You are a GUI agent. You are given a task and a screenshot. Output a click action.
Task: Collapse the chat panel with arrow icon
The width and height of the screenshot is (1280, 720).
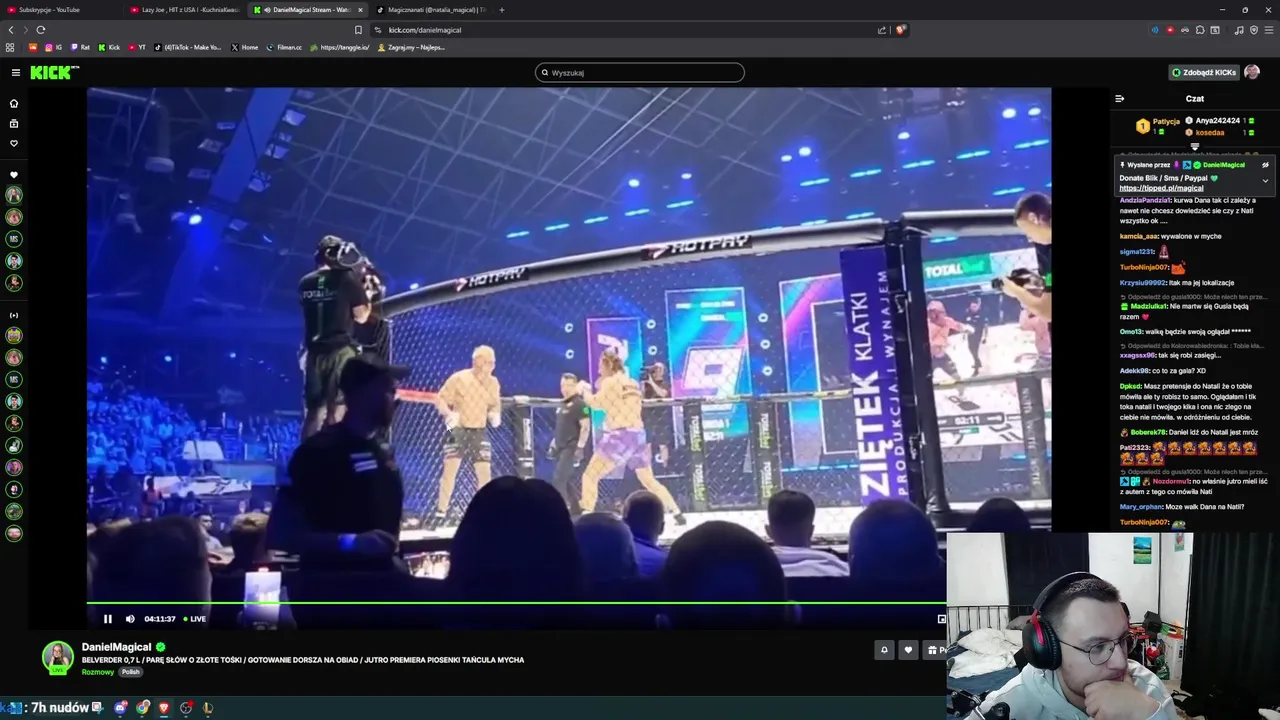tap(1119, 98)
